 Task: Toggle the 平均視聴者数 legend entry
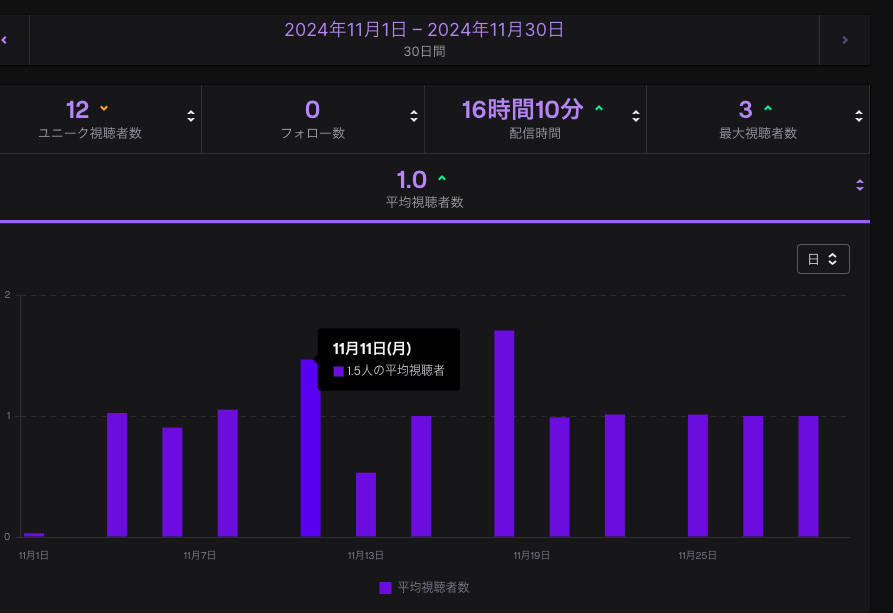[433, 587]
